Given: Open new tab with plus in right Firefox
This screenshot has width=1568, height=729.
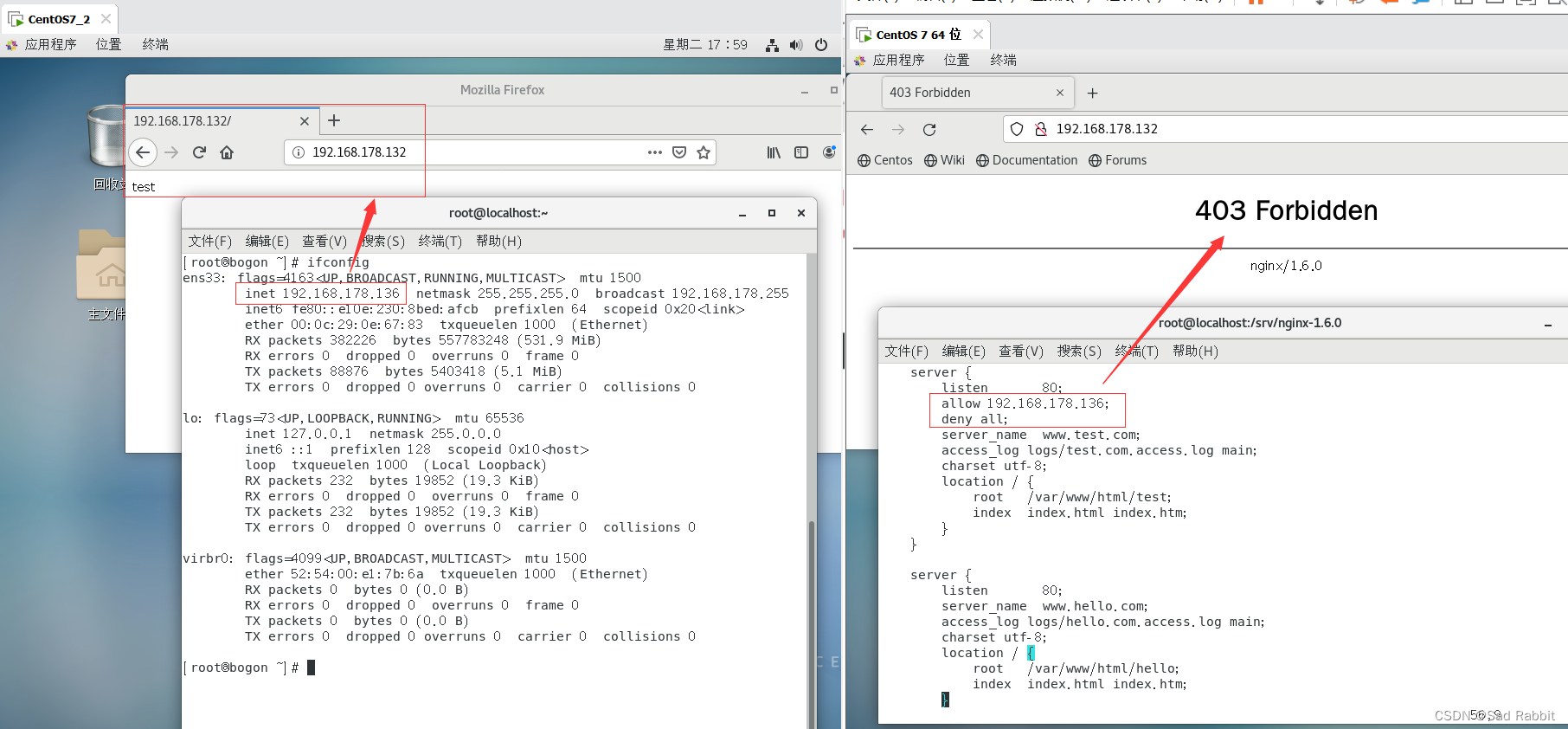Looking at the screenshot, I should (1092, 93).
